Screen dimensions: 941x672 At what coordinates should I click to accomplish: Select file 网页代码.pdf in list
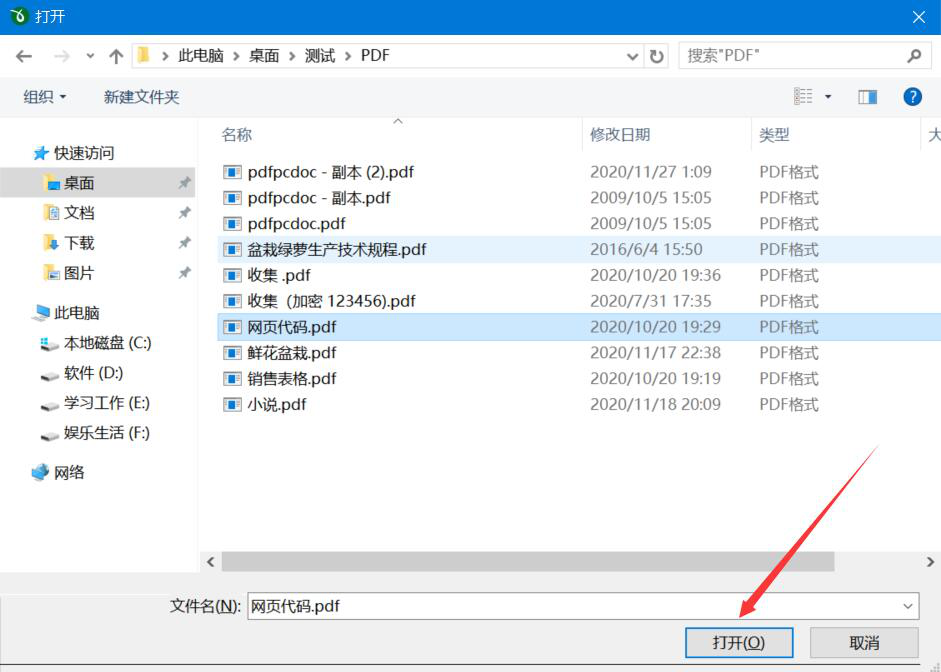tap(292, 327)
